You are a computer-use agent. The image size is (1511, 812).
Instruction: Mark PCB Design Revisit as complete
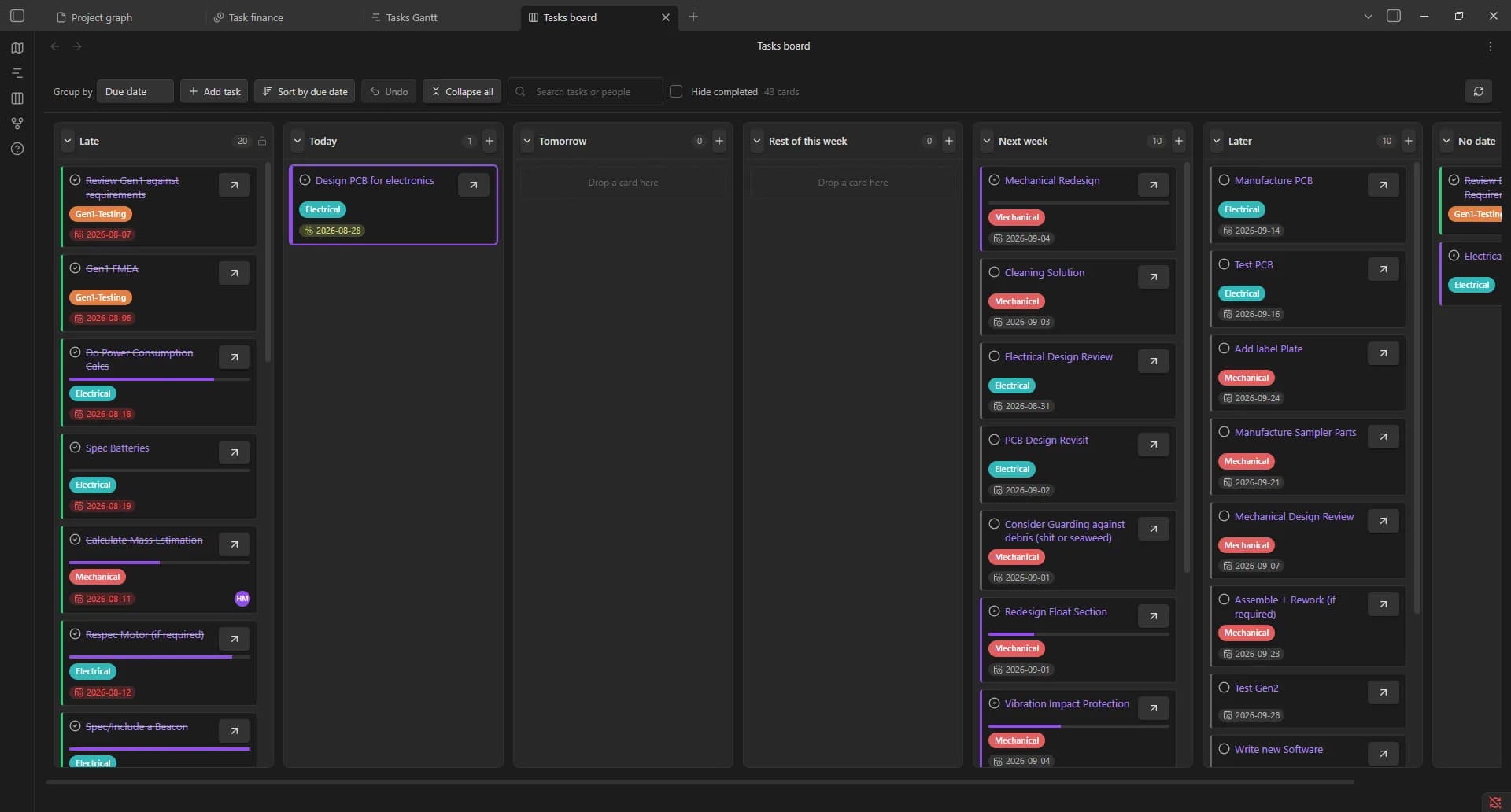coord(994,440)
